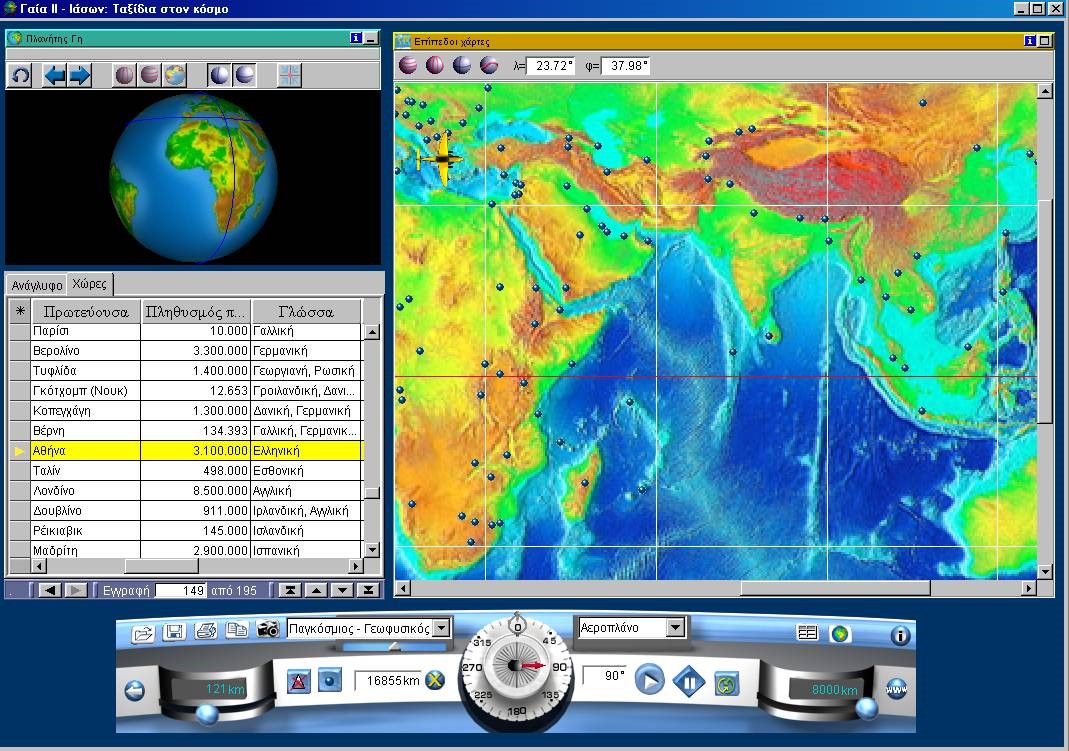Start the journey with play button
The width and height of the screenshot is (1069, 751).
point(649,679)
